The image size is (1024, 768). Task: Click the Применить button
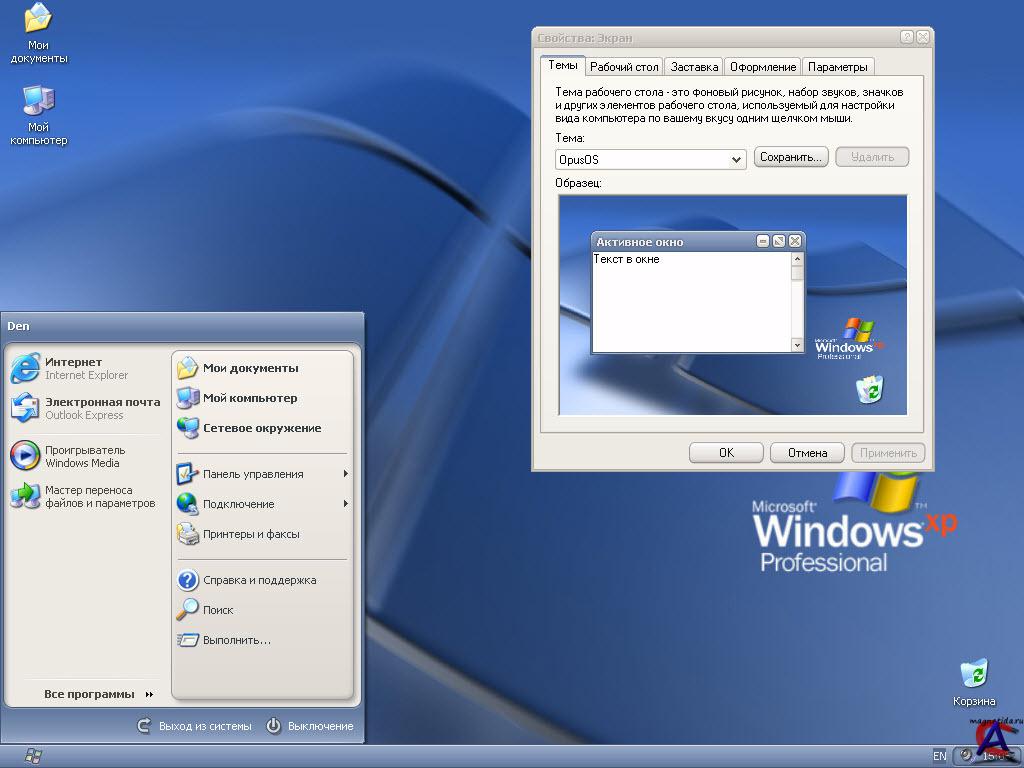click(x=888, y=453)
